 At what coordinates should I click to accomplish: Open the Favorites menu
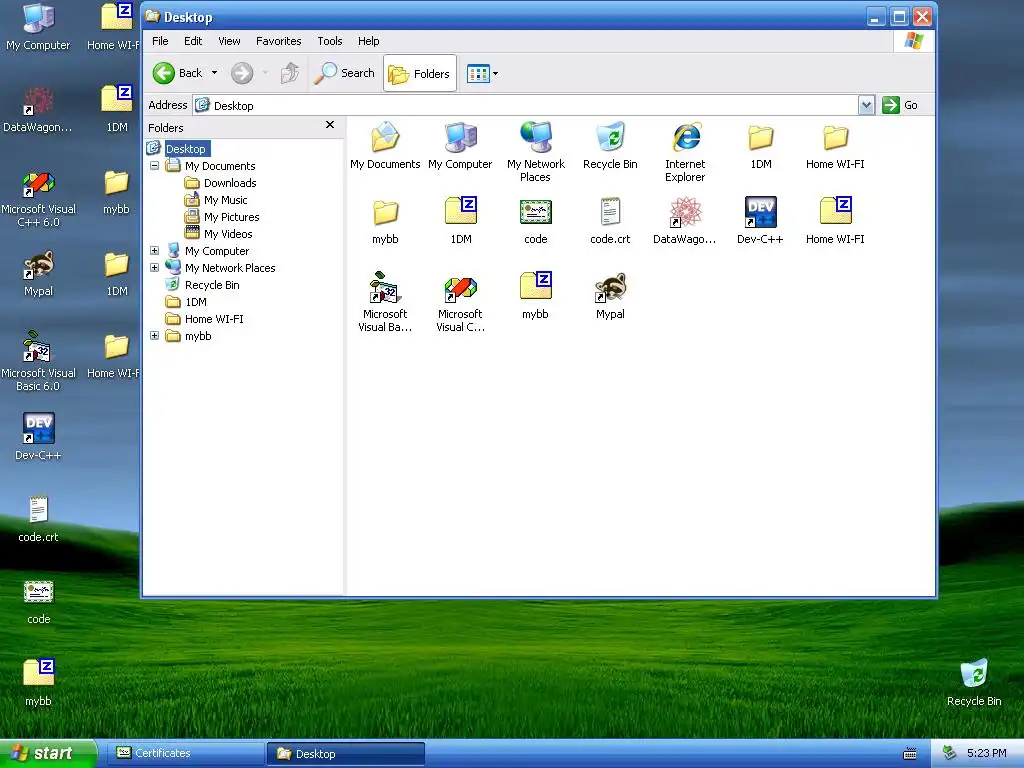pyautogui.click(x=279, y=41)
